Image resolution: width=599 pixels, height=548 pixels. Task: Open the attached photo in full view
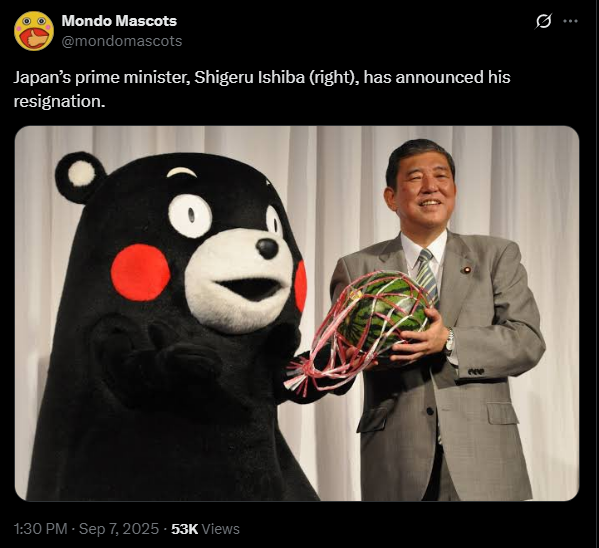pyautogui.click(x=297, y=313)
